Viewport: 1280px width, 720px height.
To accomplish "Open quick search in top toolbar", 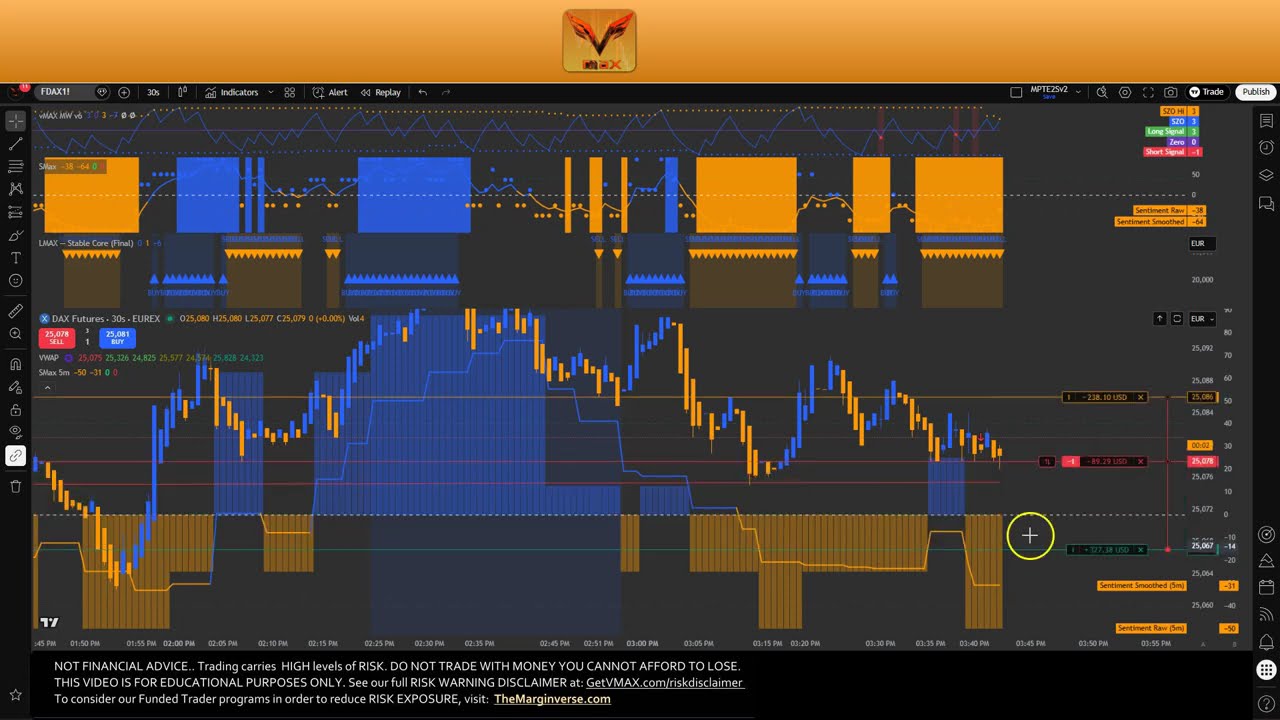I will [1102, 92].
